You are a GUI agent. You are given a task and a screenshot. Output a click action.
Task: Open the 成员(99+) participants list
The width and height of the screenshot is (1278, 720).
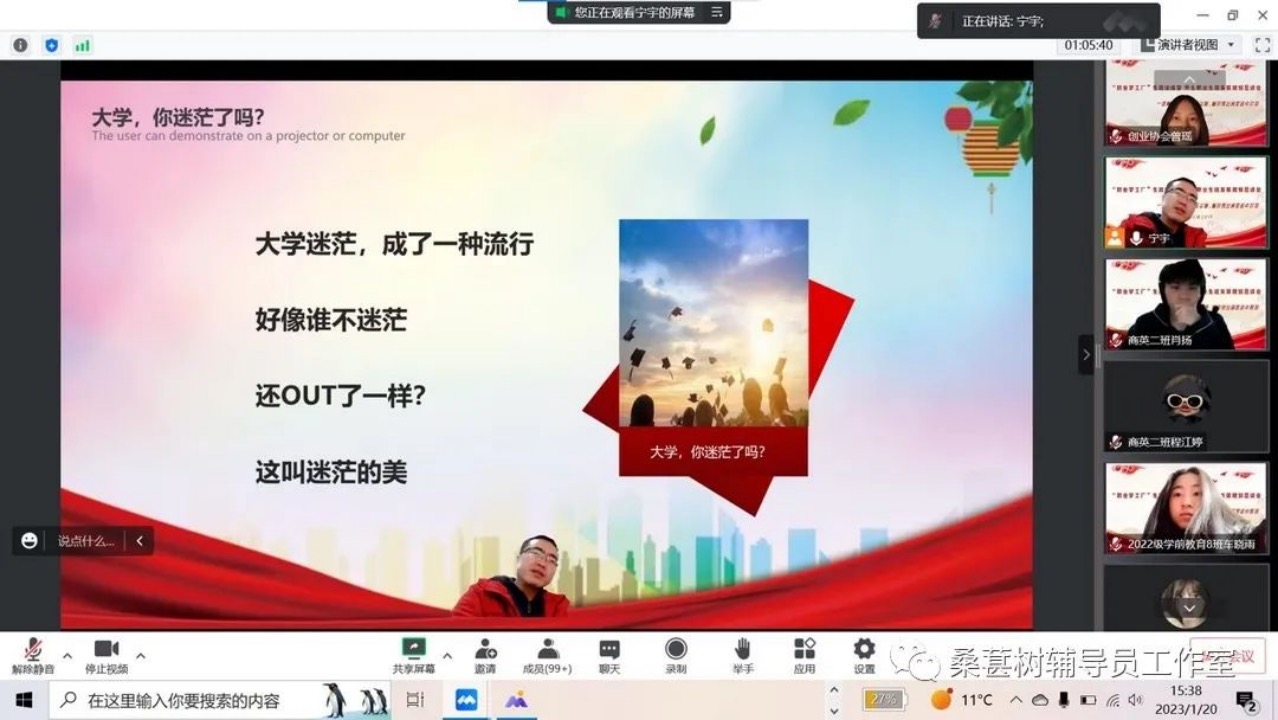tap(547, 655)
